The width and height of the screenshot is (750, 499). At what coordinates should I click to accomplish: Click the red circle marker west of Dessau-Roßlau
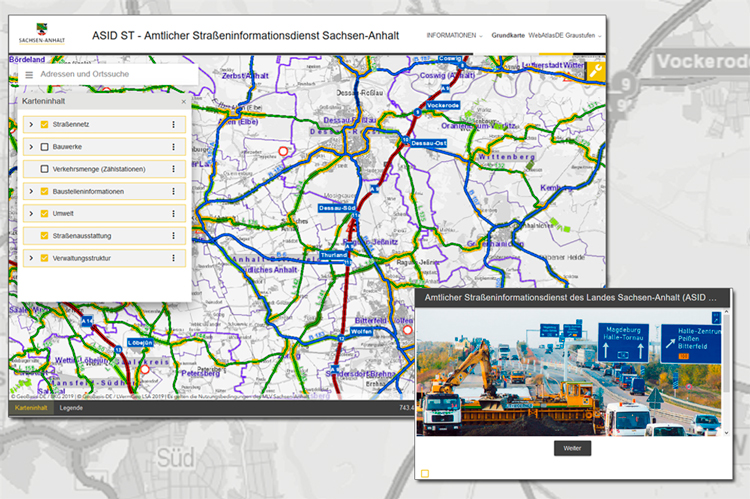(x=283, y=151)
